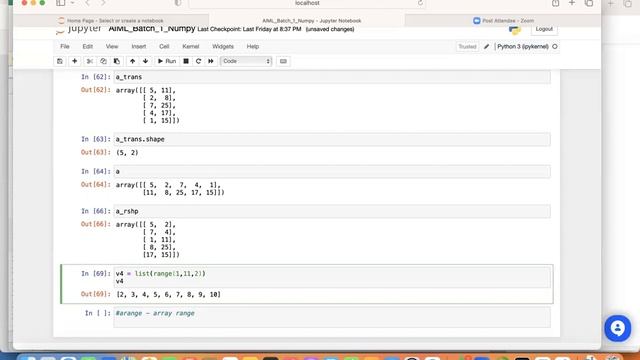
Task: Click the Logout button
Action: (x=544, y=29)
